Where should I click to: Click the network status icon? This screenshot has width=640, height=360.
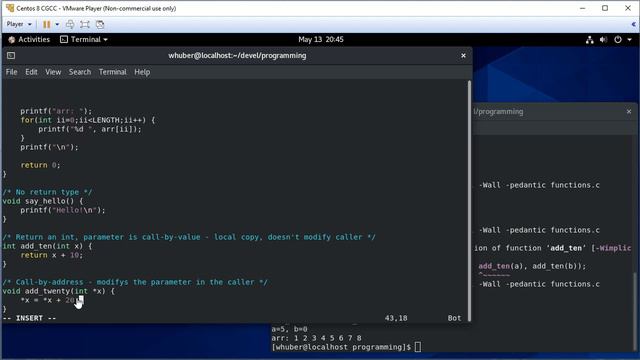click(589, 40)
